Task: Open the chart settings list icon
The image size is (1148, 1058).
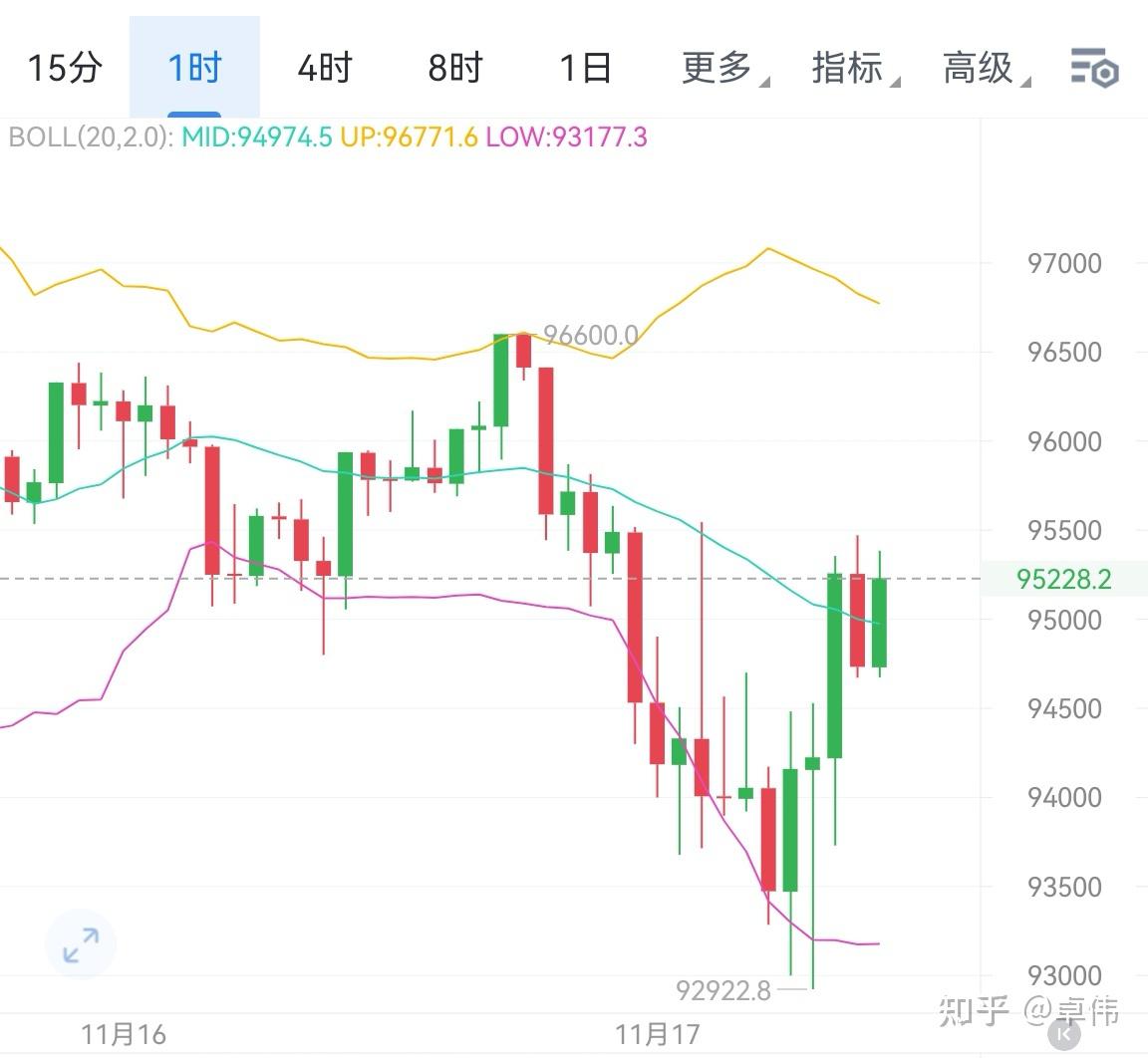Action: [1093, 68]
